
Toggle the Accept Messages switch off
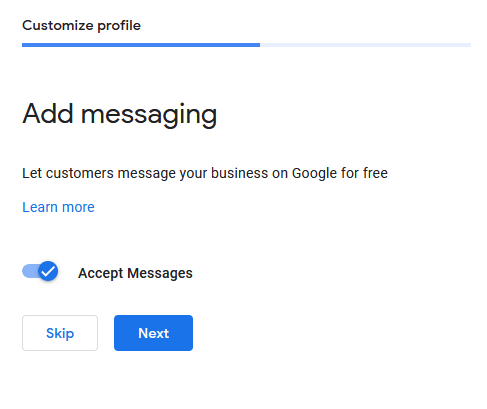click(x=40, y=271)
